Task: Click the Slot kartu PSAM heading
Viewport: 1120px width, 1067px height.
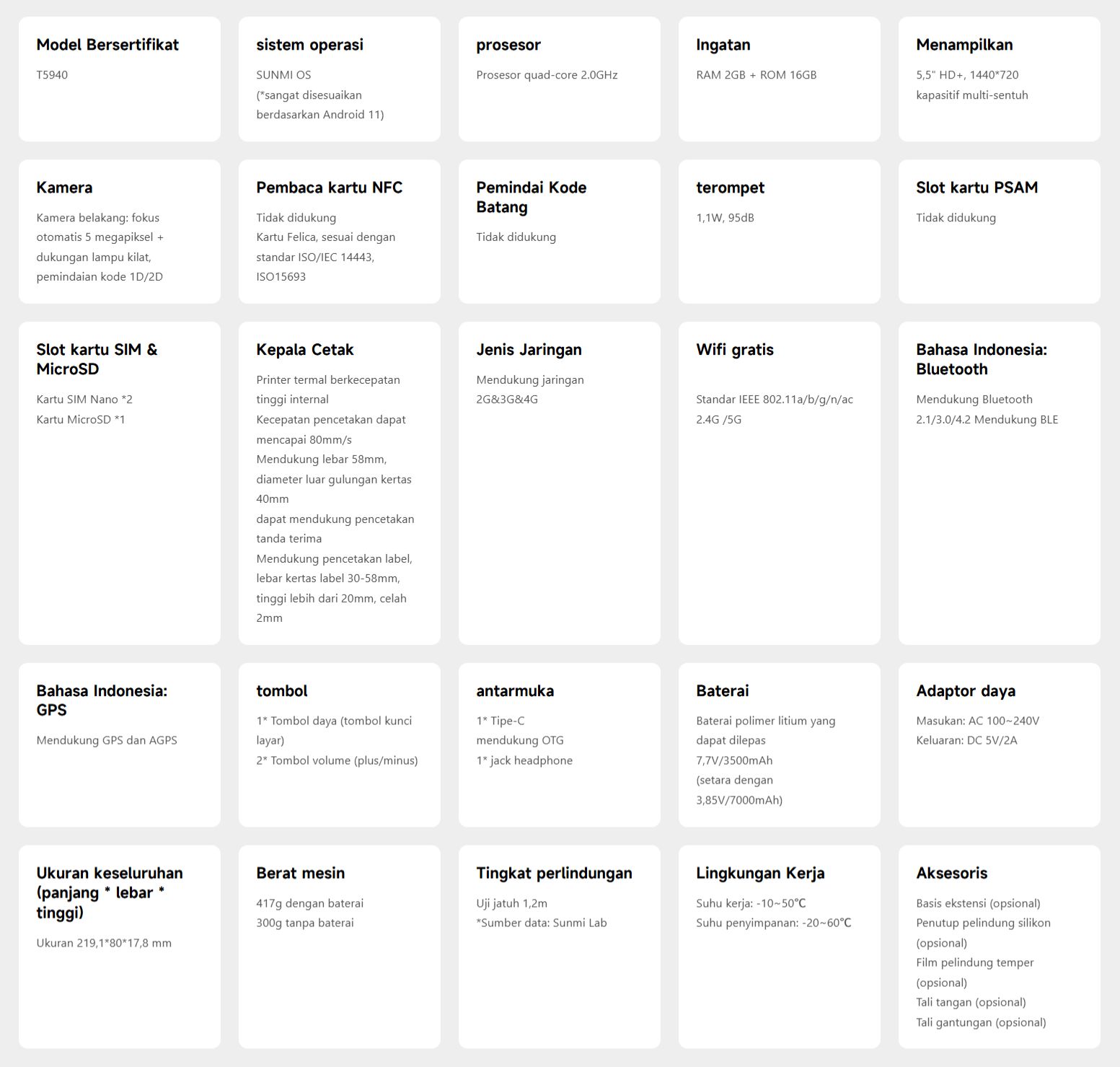Action: [976, 188]
